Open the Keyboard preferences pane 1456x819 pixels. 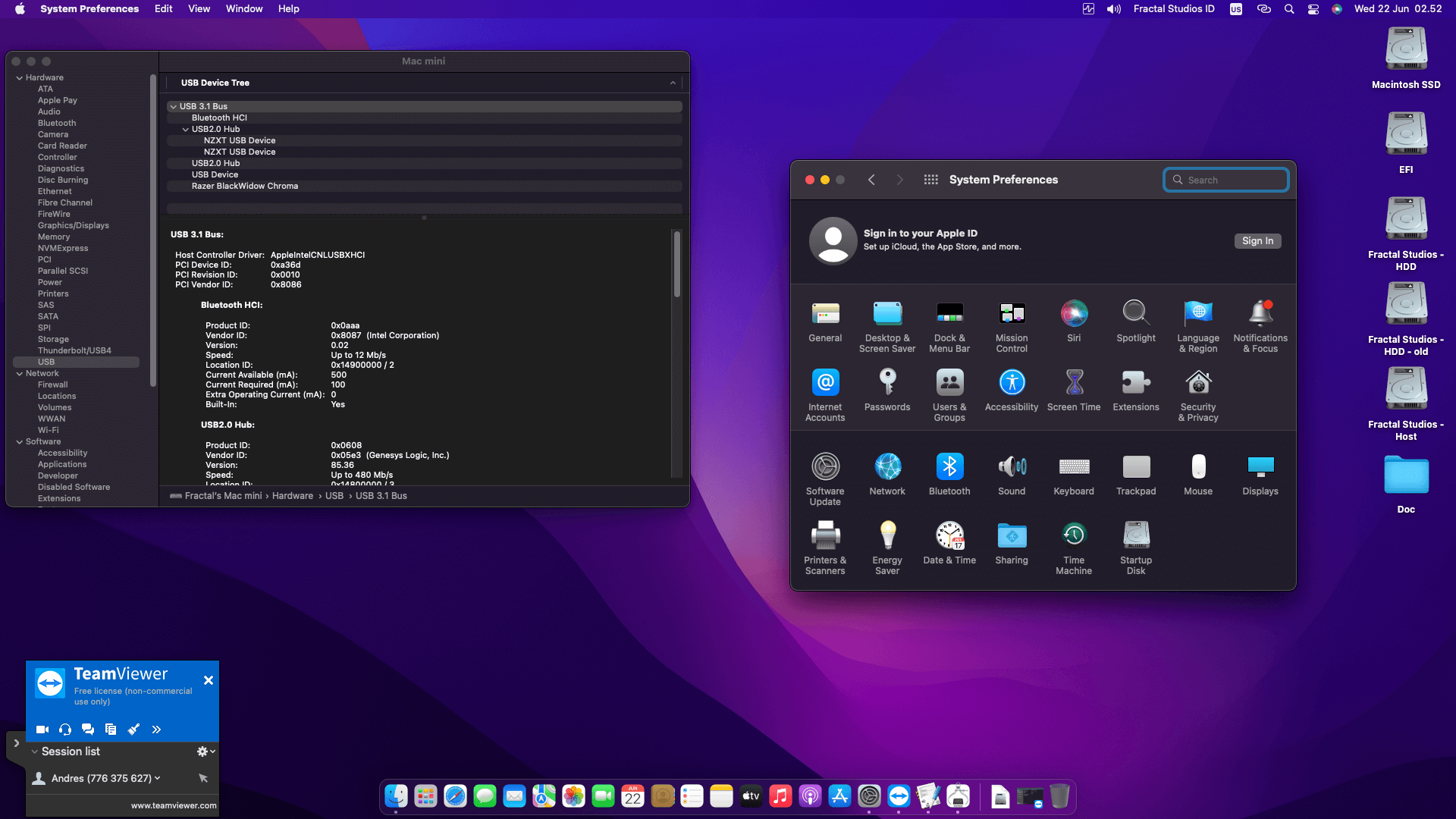point(1074,475)
